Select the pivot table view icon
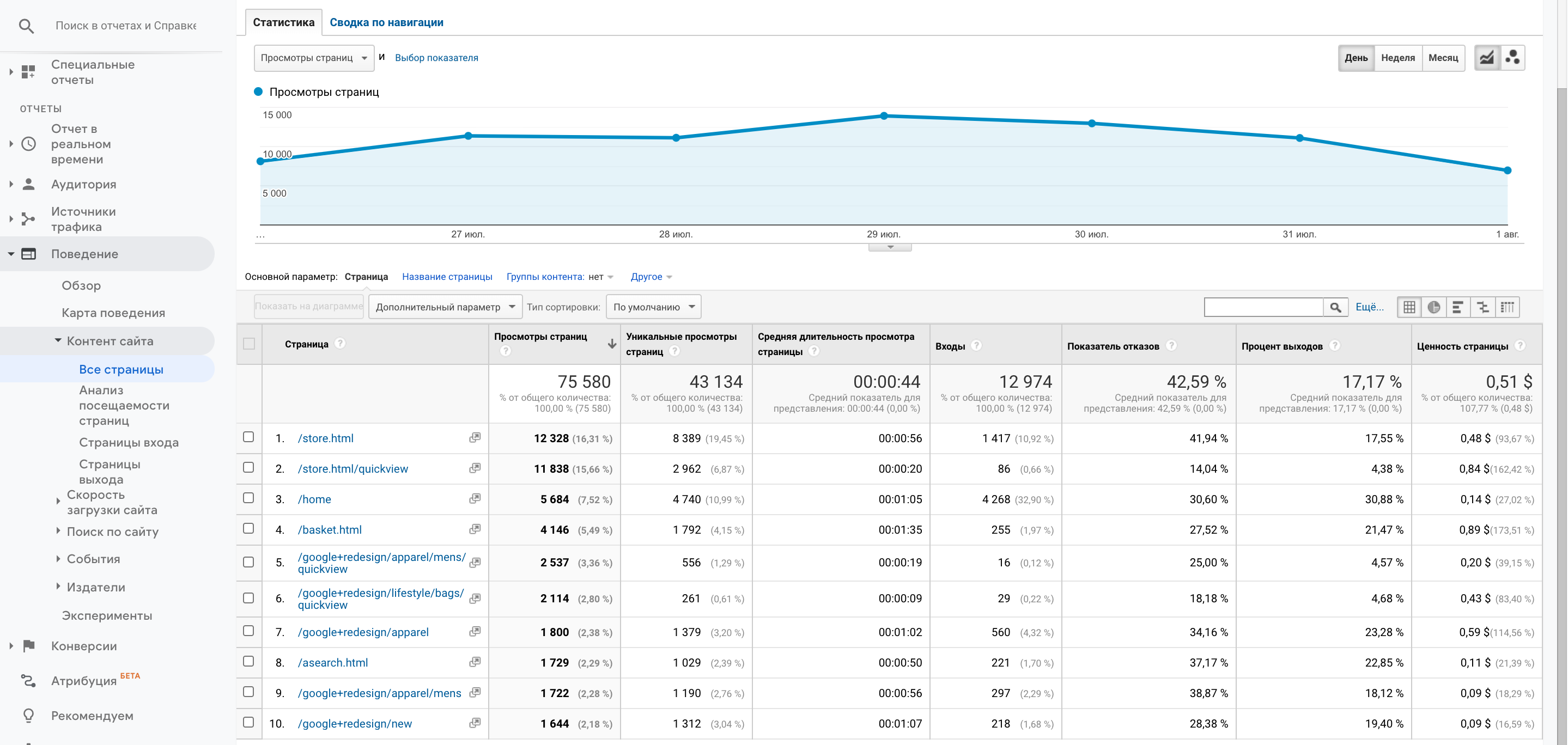Image resolution: width=1568 pixels, height=745 pixels. tap(1507, 307)
